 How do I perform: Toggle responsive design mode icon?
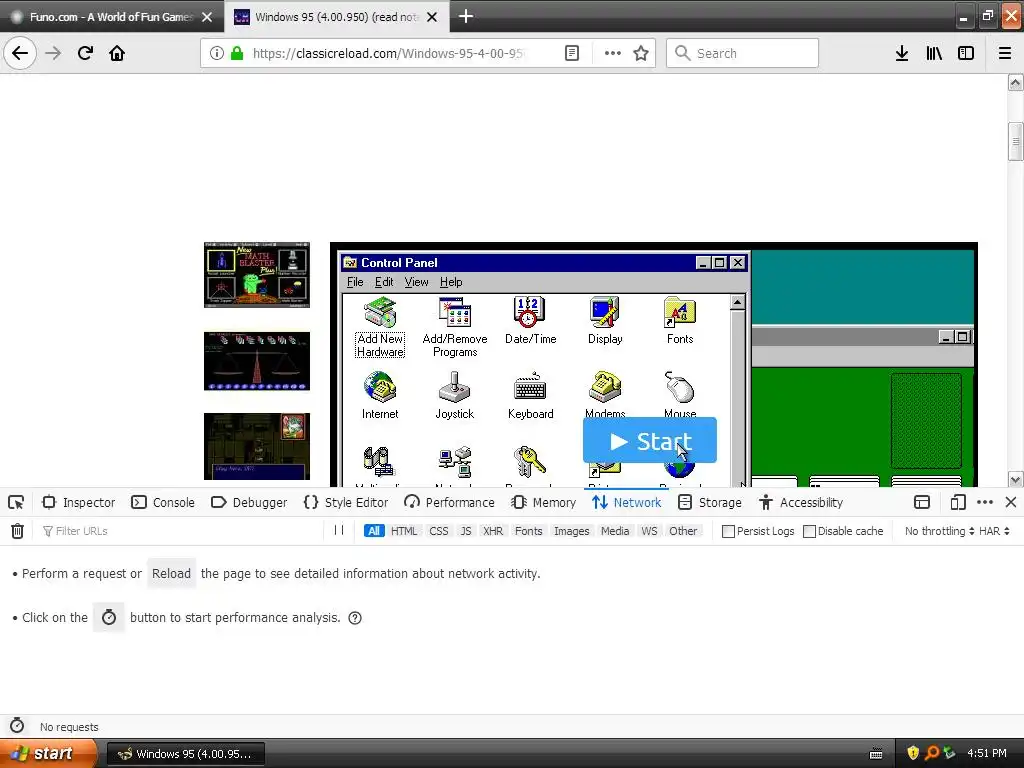pyautogui.click(x=957, y=502)
